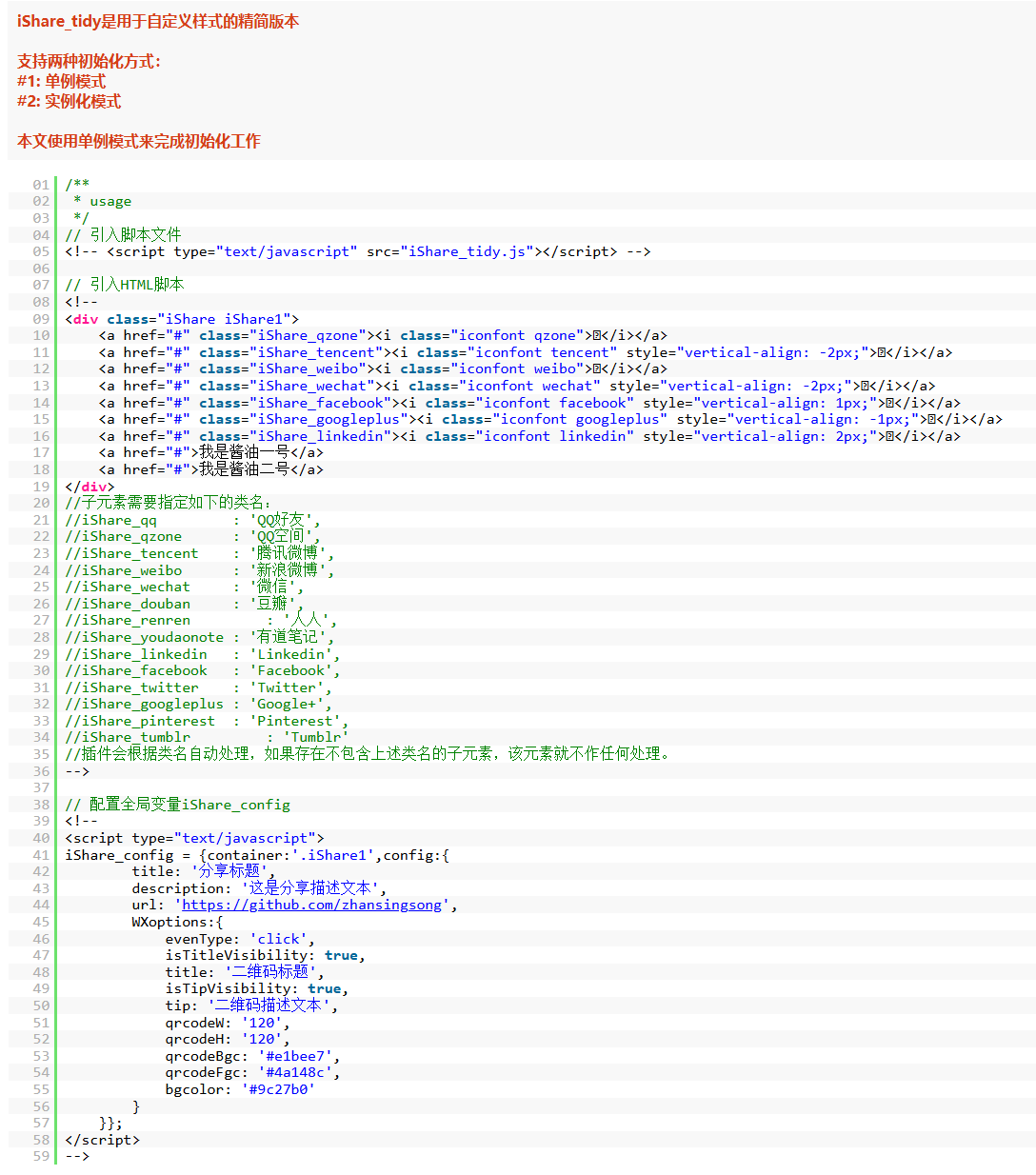Click the '// 引入脚本文件' comment
This screenshot has height=1175, width=1036.
pyautogui.click(x=123, y=235)
